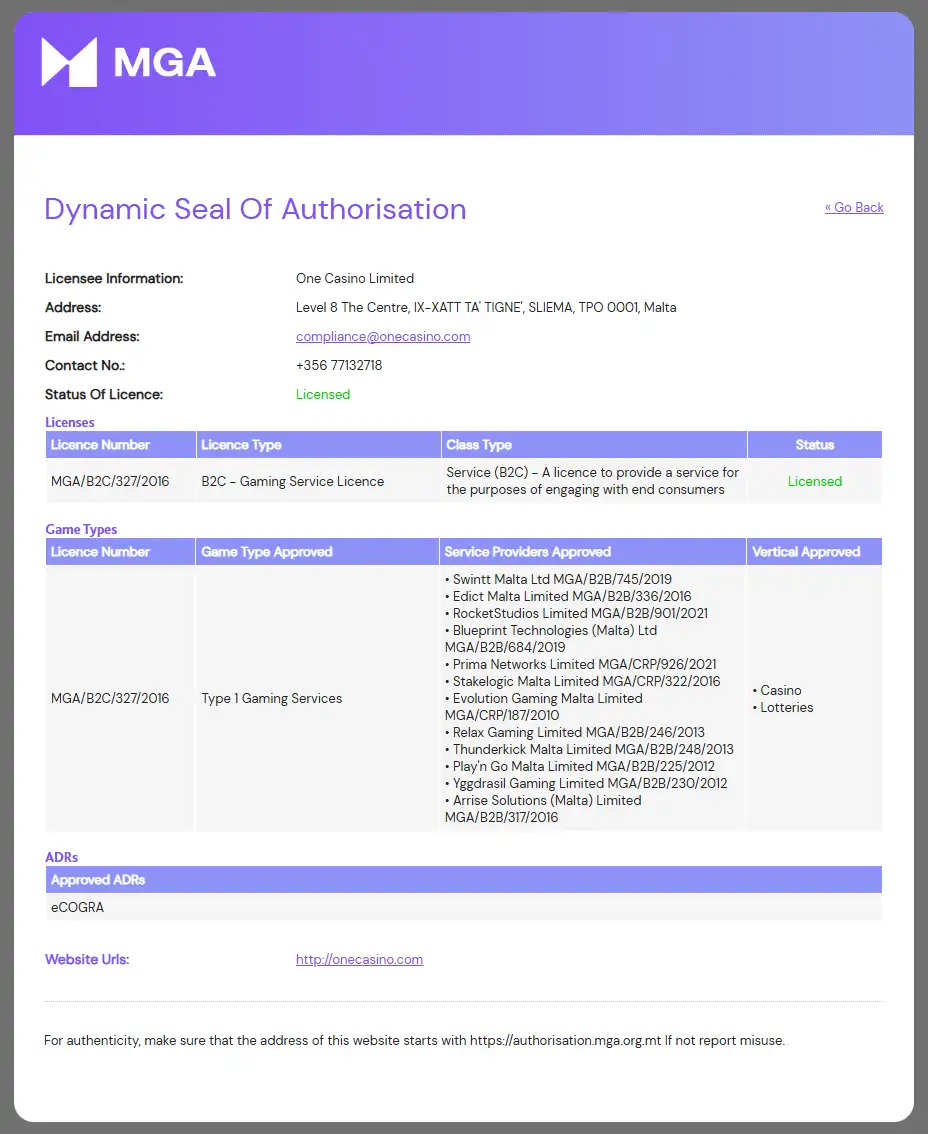Screen dimensions: 928x1134
Task: Select Evolution Gaming Malta Limited entry
Action: (x=544, y=707)
